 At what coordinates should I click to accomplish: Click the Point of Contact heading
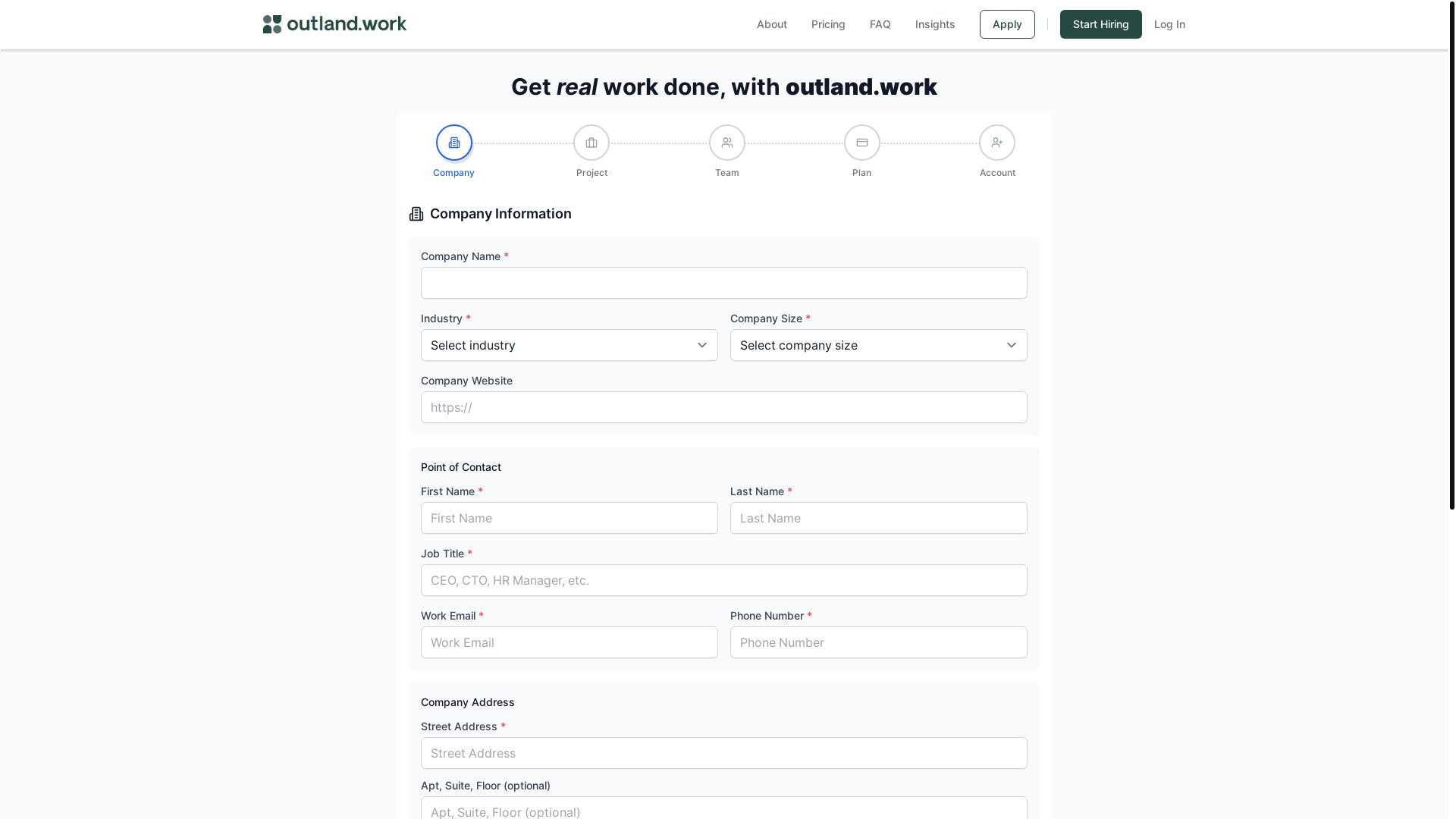click(461, 467)
